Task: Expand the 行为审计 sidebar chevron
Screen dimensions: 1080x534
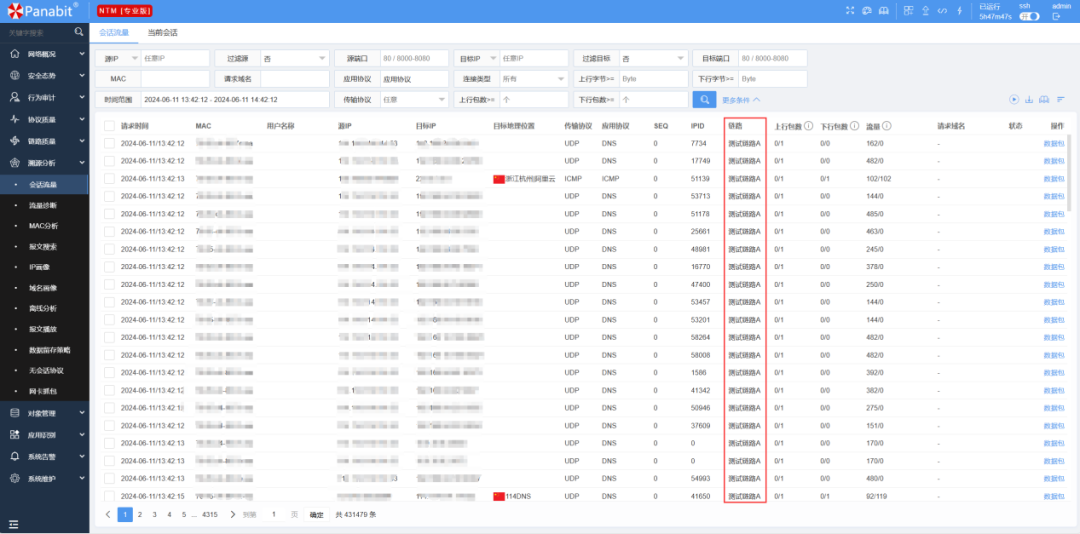Action: click(82, 98)
